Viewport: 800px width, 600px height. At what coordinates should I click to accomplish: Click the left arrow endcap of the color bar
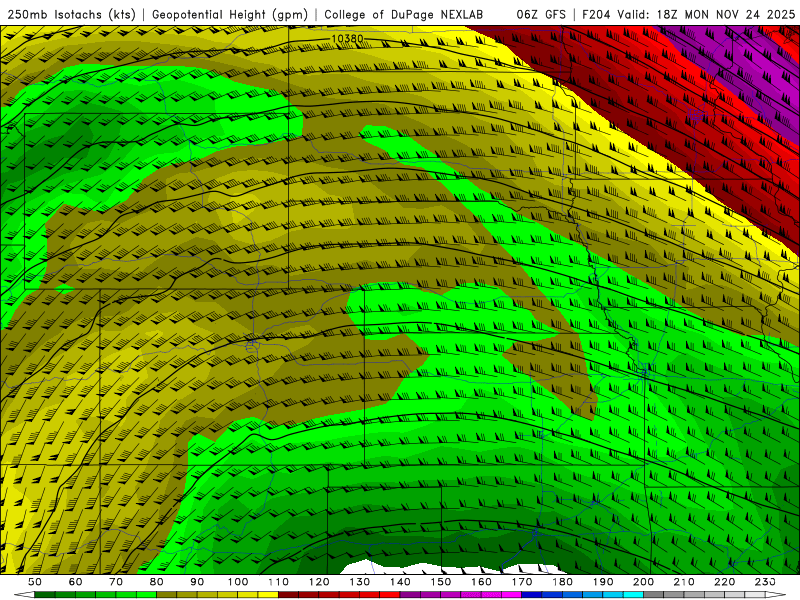point(24,595)
